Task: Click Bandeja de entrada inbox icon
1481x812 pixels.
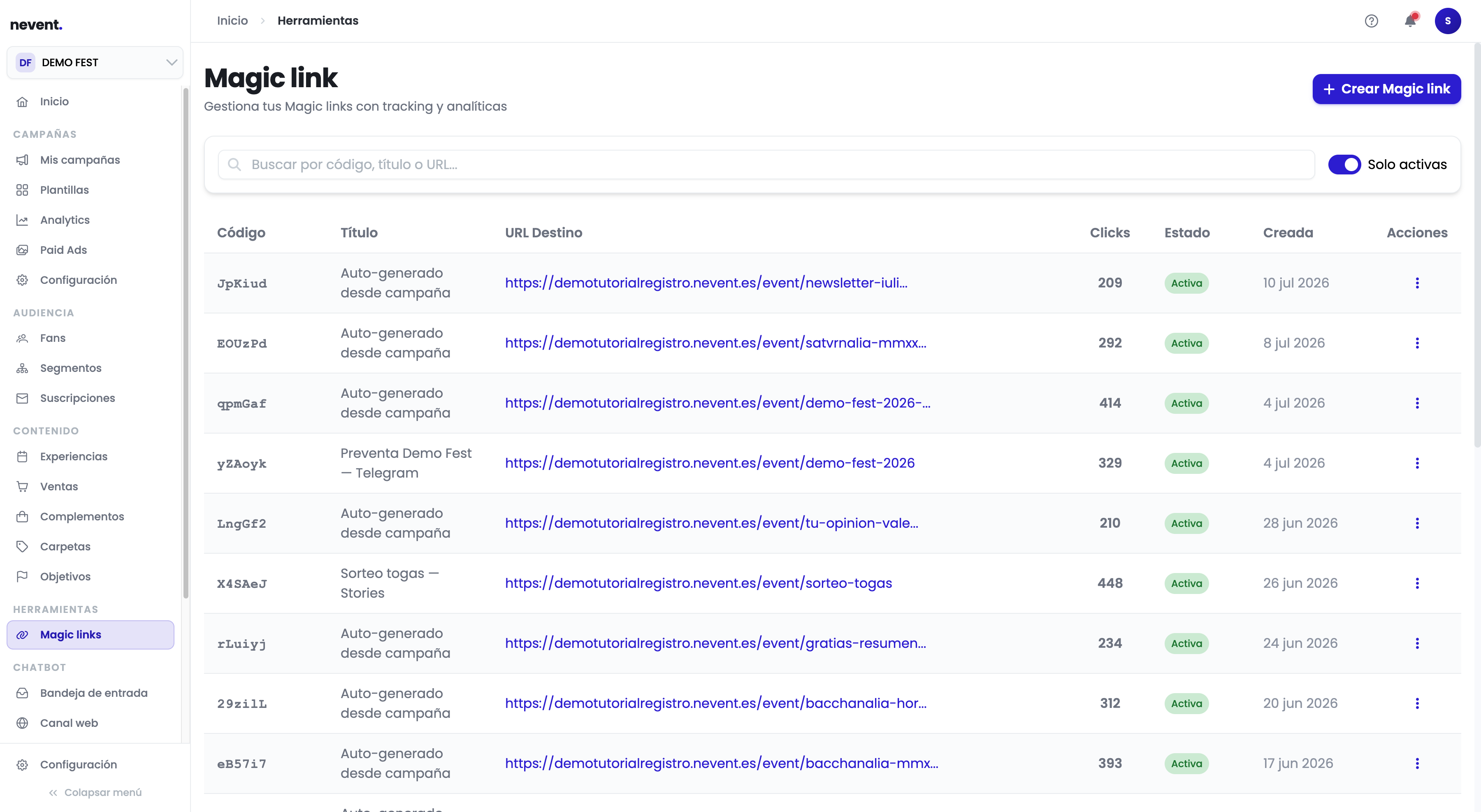Action: (23, 693)
